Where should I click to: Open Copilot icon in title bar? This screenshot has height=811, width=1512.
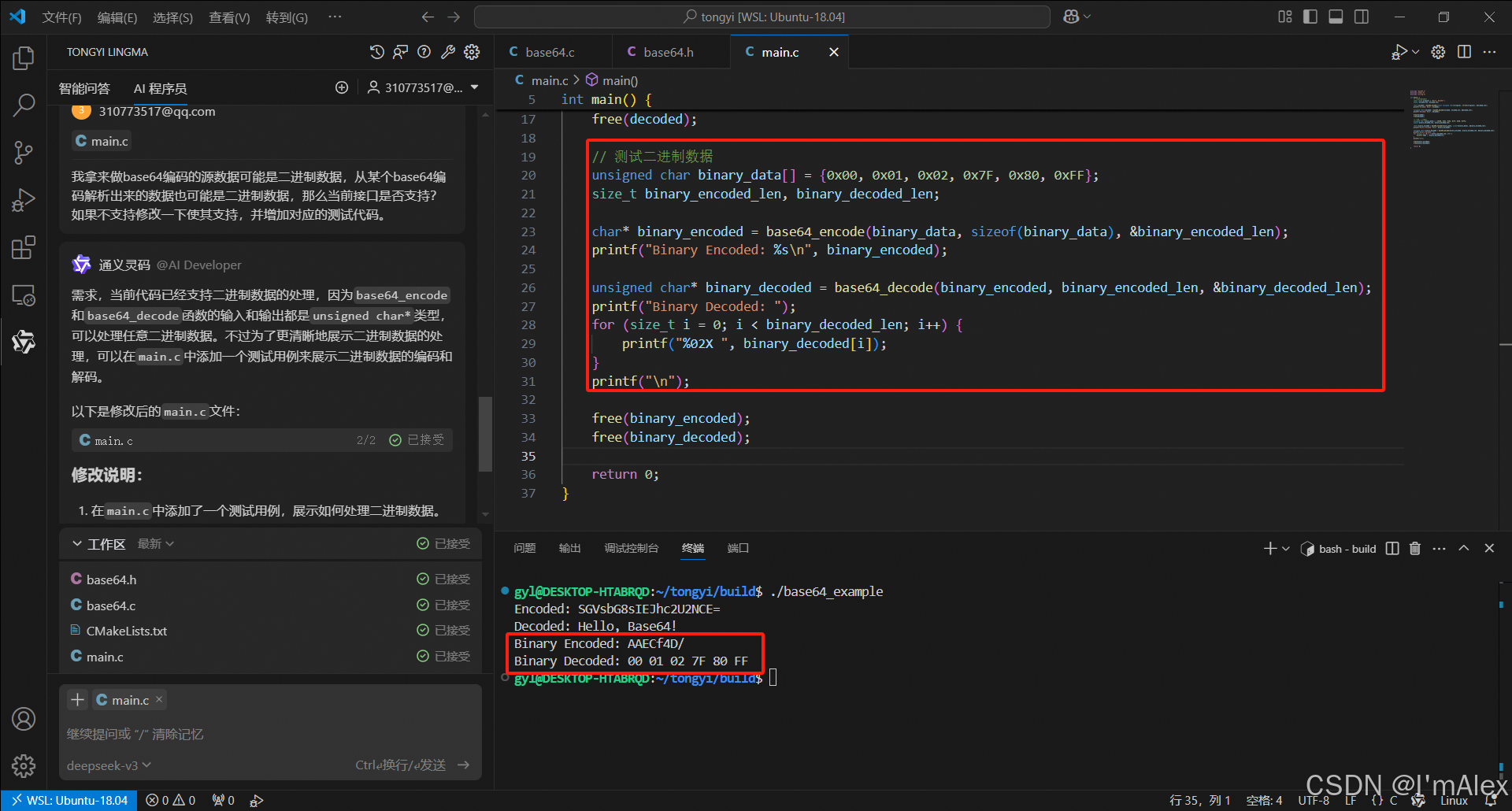click(x=1071, y=17)
